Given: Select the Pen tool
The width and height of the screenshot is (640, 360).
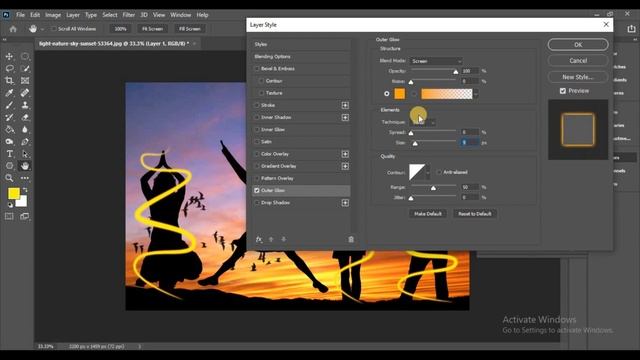Looking at the screenshot, I should 25,142.
